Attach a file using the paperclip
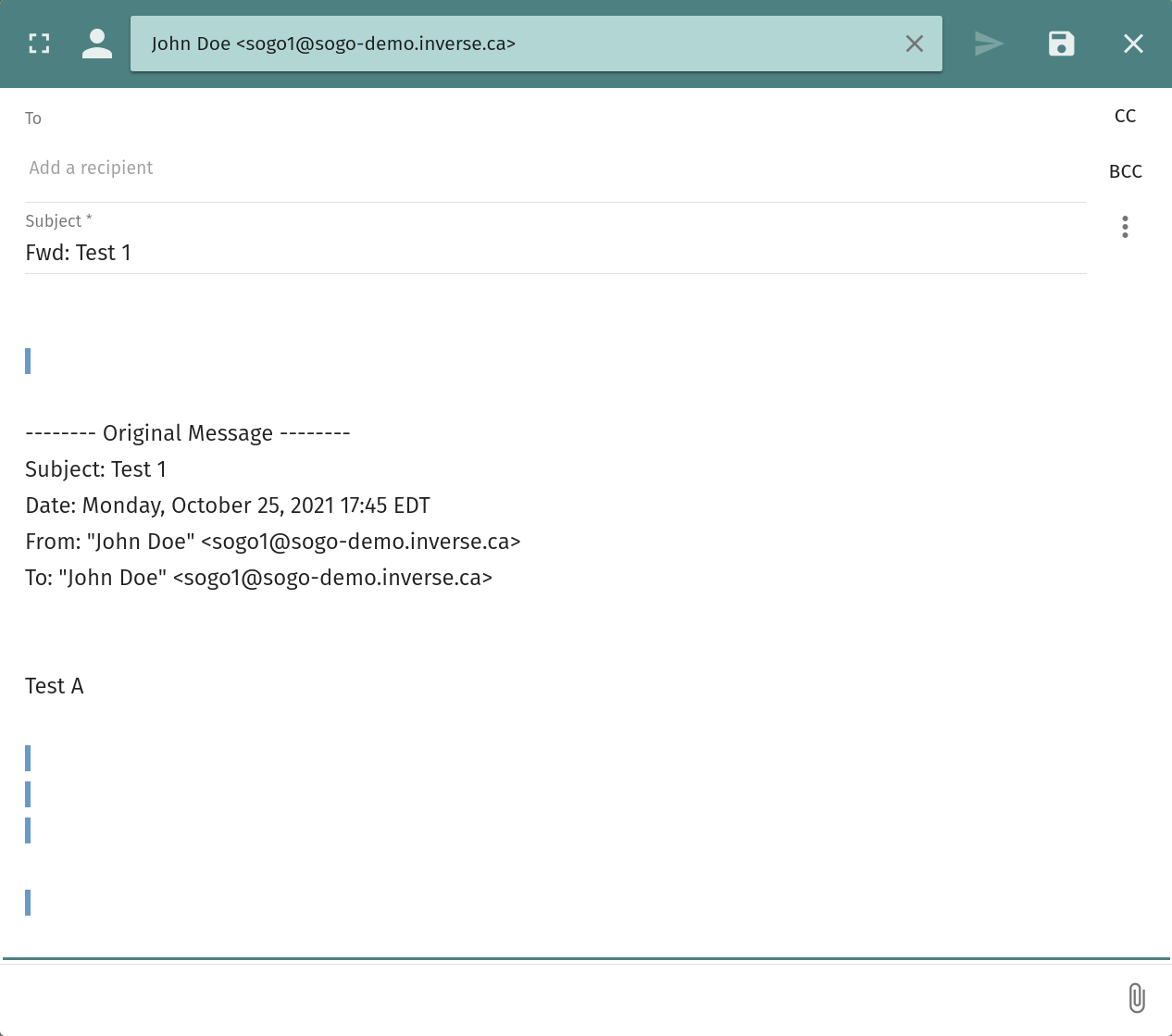The image size is (1172, 1036). (x=1137, y=998)
